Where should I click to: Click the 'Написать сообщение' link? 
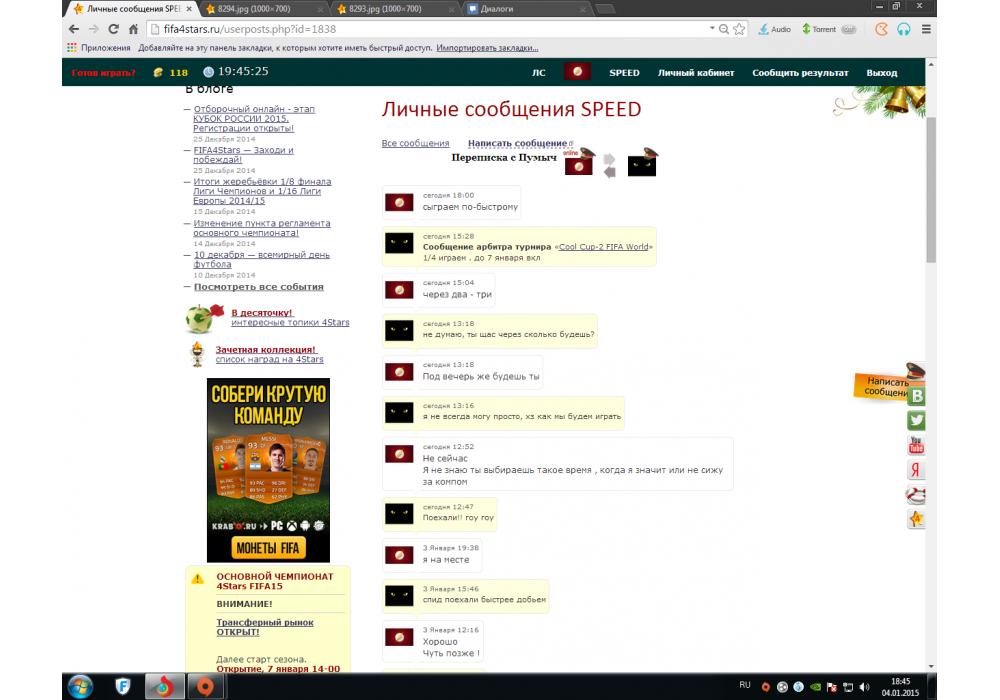[517, 144]
